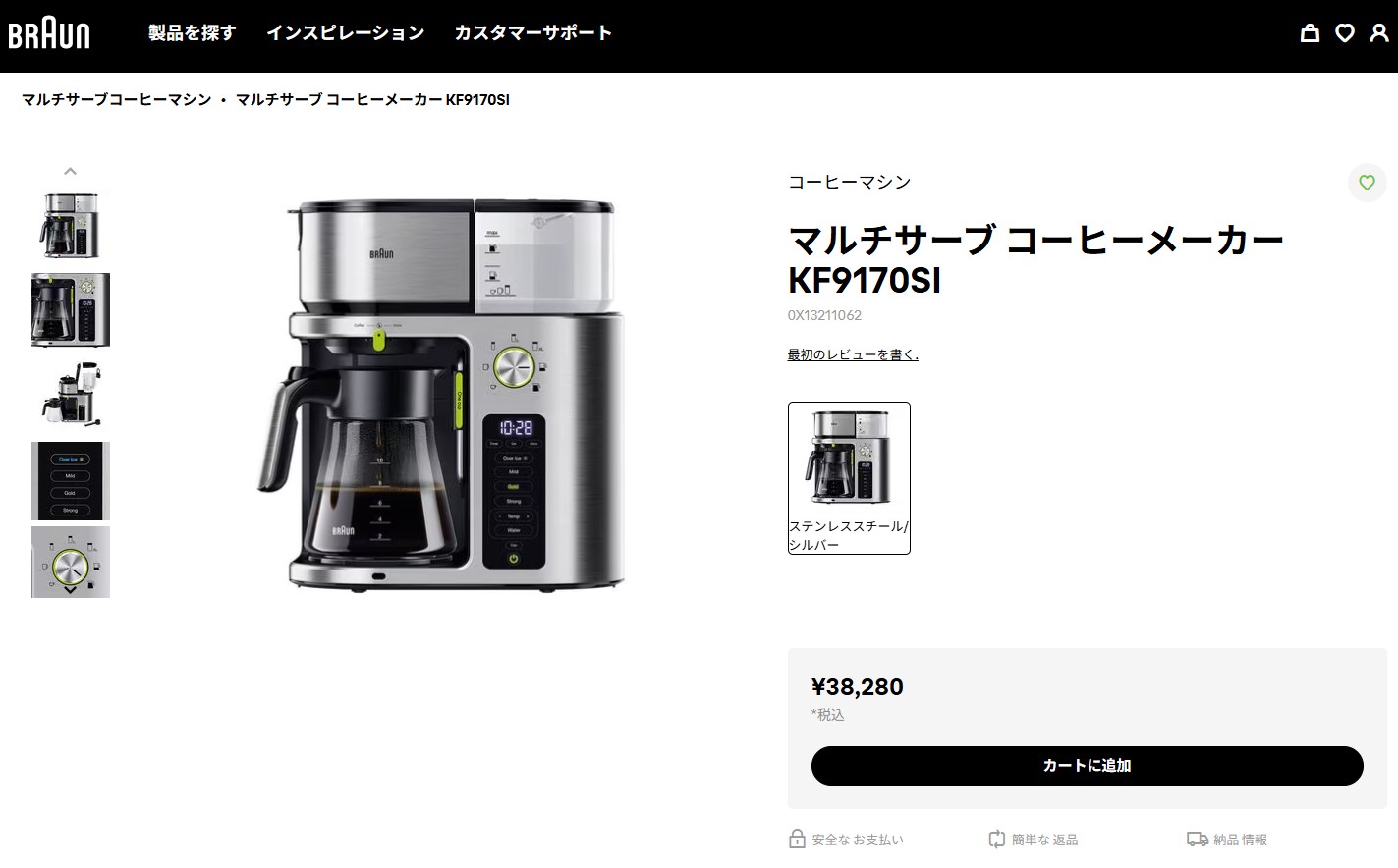Image resolution: width=1398 pixels, height=868 pixels.
Task: Click the easy returns icon
Action: 997,840
